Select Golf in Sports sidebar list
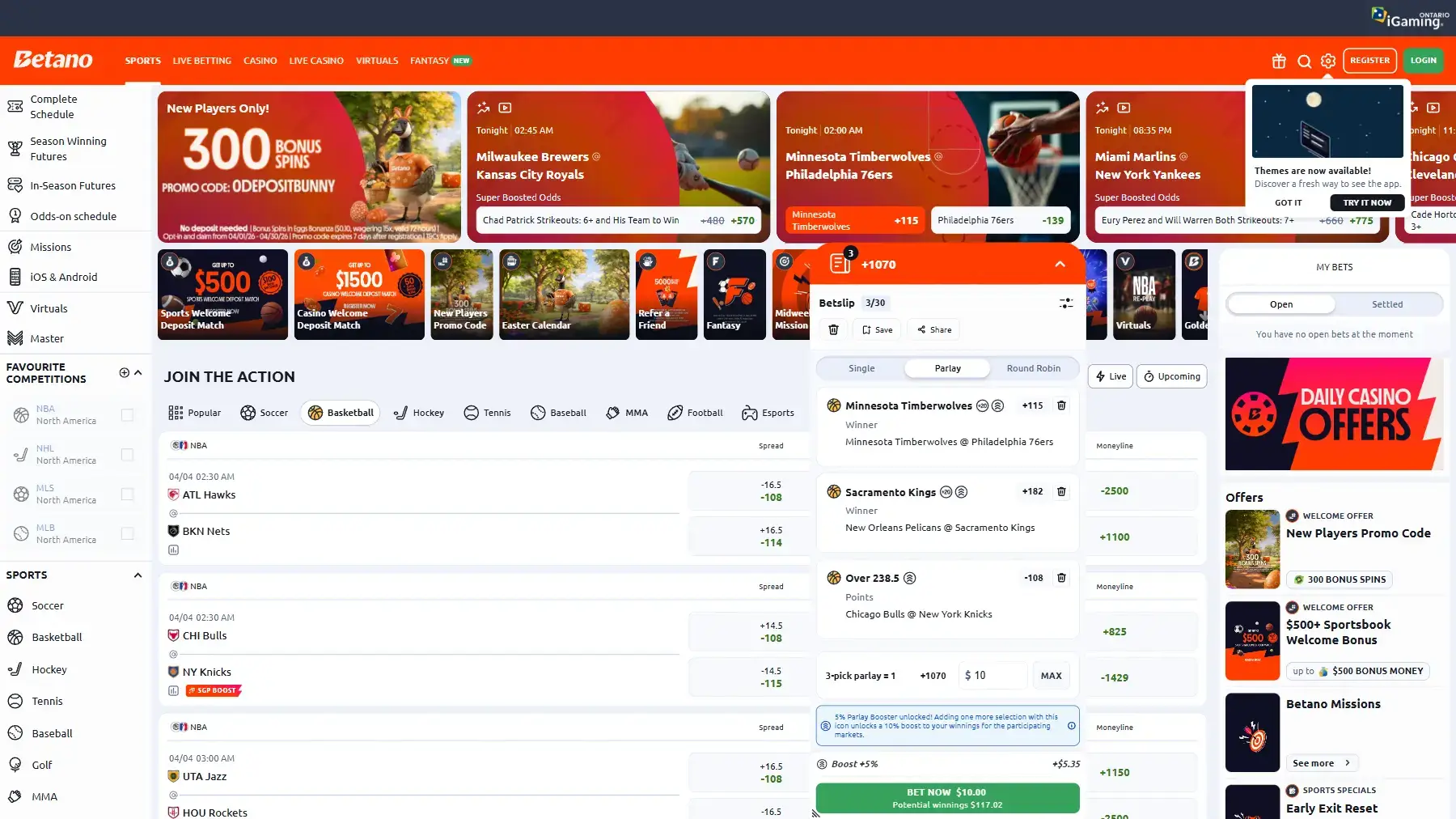The image size is (1456, 819). click(76, 765)
